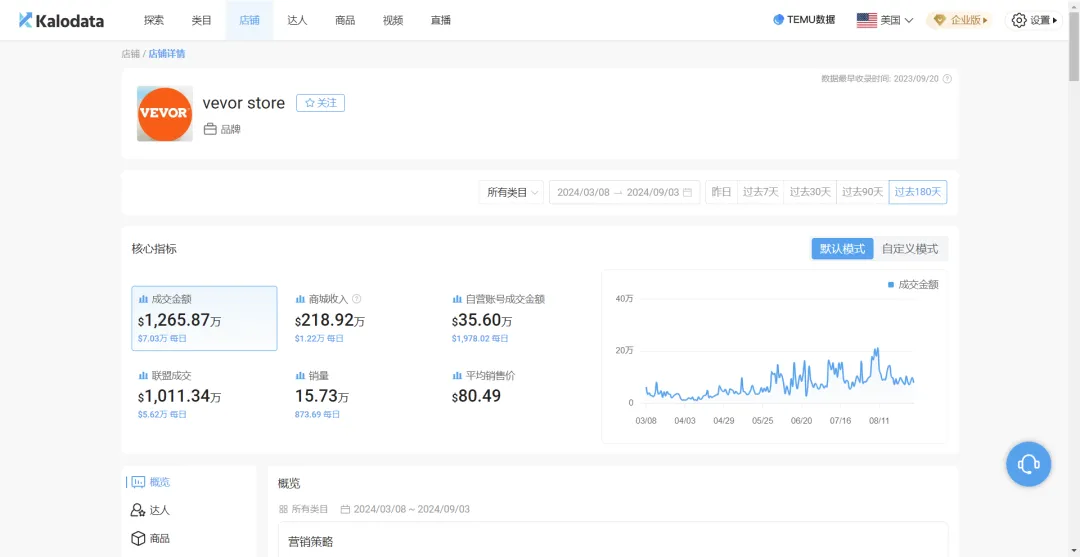Click the $7.03万 每日 daily average
The width and height of the screenshot is (1080, 557).
click(x=163, y=338)
